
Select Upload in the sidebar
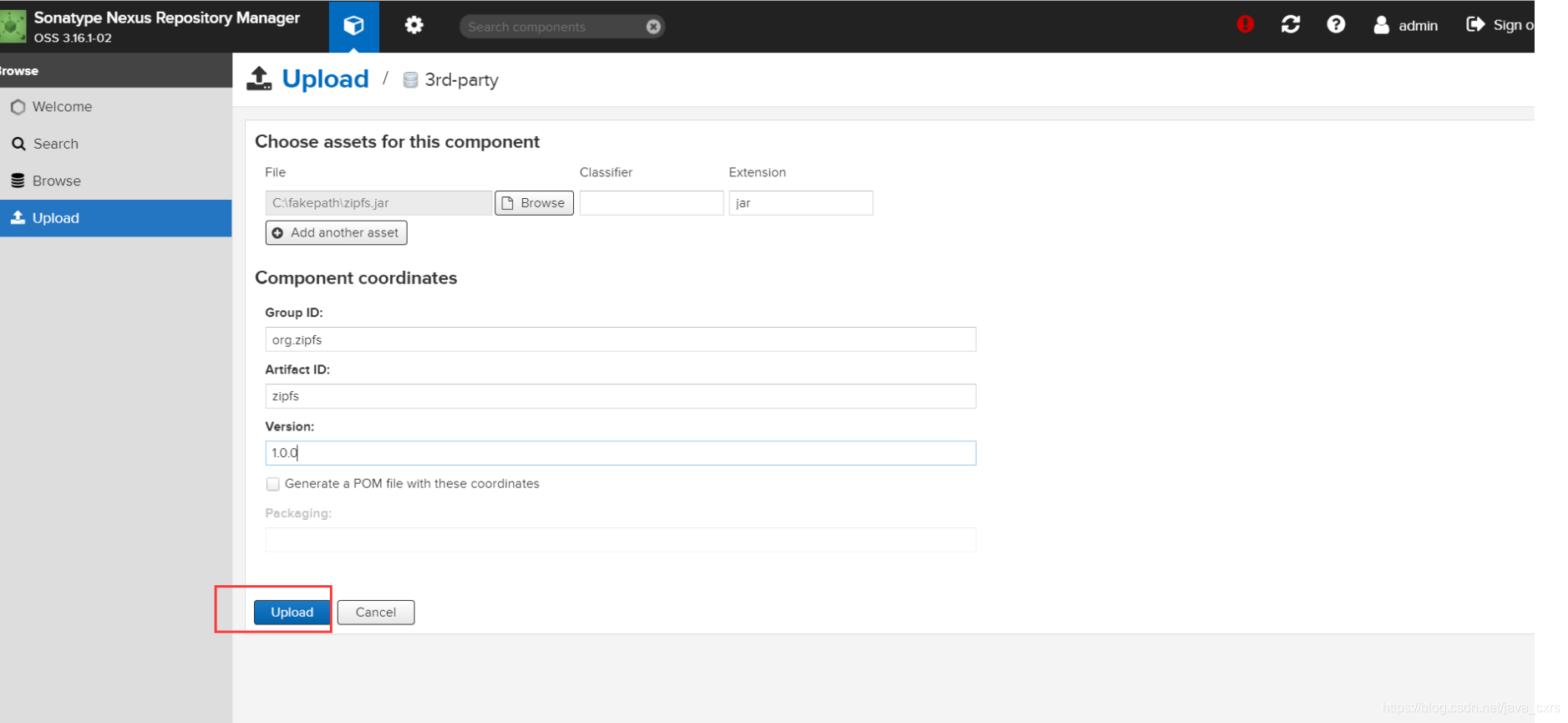point(116,218)
